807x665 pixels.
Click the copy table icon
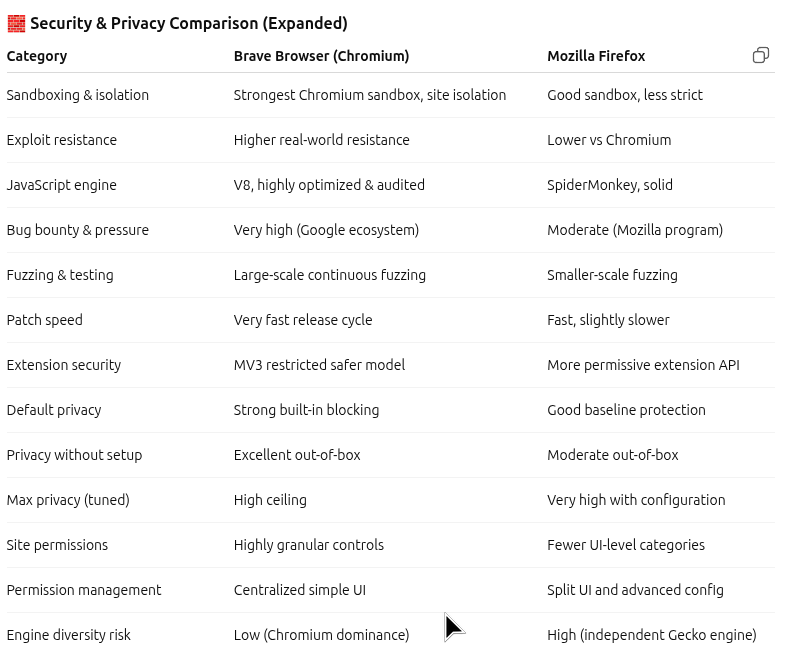pyautogui.click(x=761, y=55)
